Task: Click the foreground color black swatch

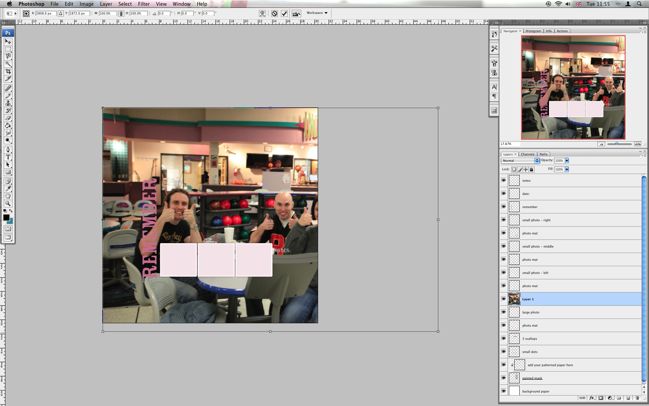Action: coord(6,217)
